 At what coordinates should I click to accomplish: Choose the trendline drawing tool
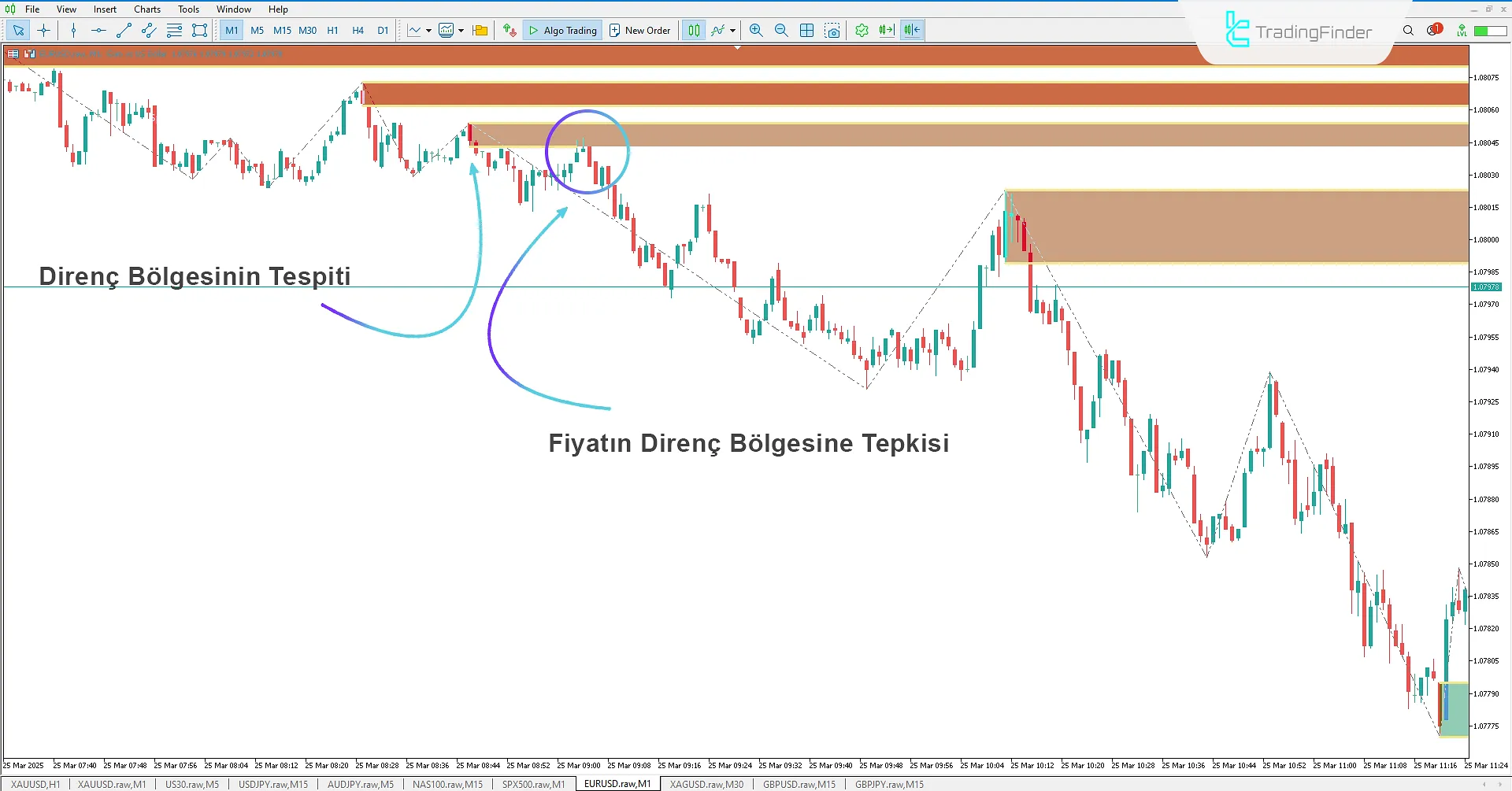124,31
